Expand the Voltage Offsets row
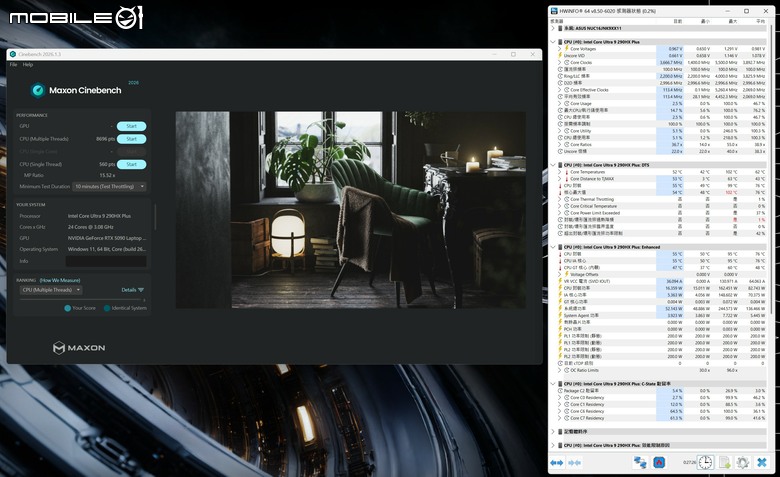Viewport: 780px width, 477px height. tap(560, 275)
